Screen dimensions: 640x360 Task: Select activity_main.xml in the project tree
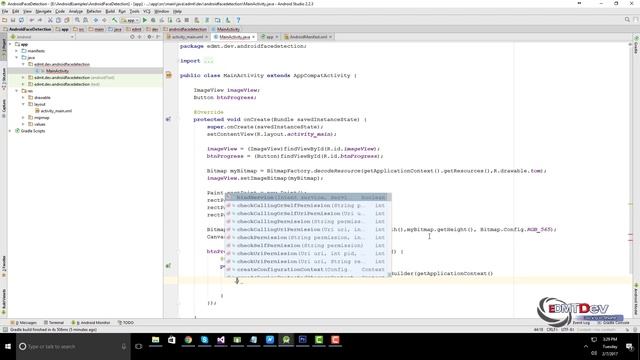56,111
